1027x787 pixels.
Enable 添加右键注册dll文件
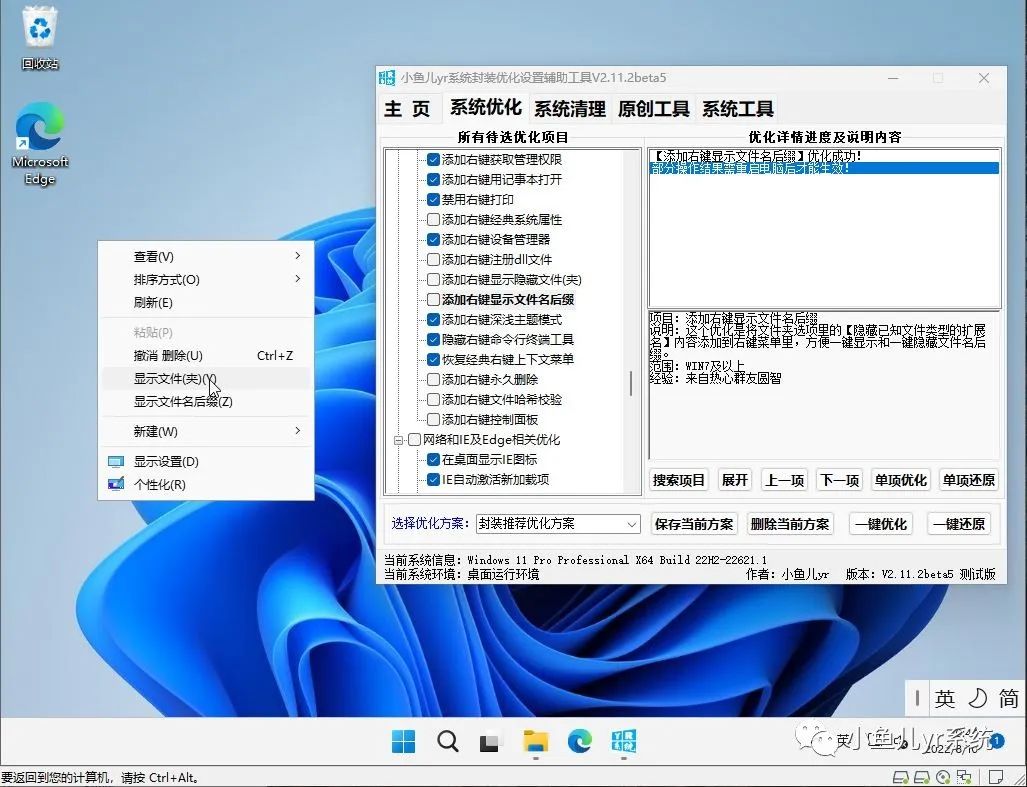click(x=433, y=259)
